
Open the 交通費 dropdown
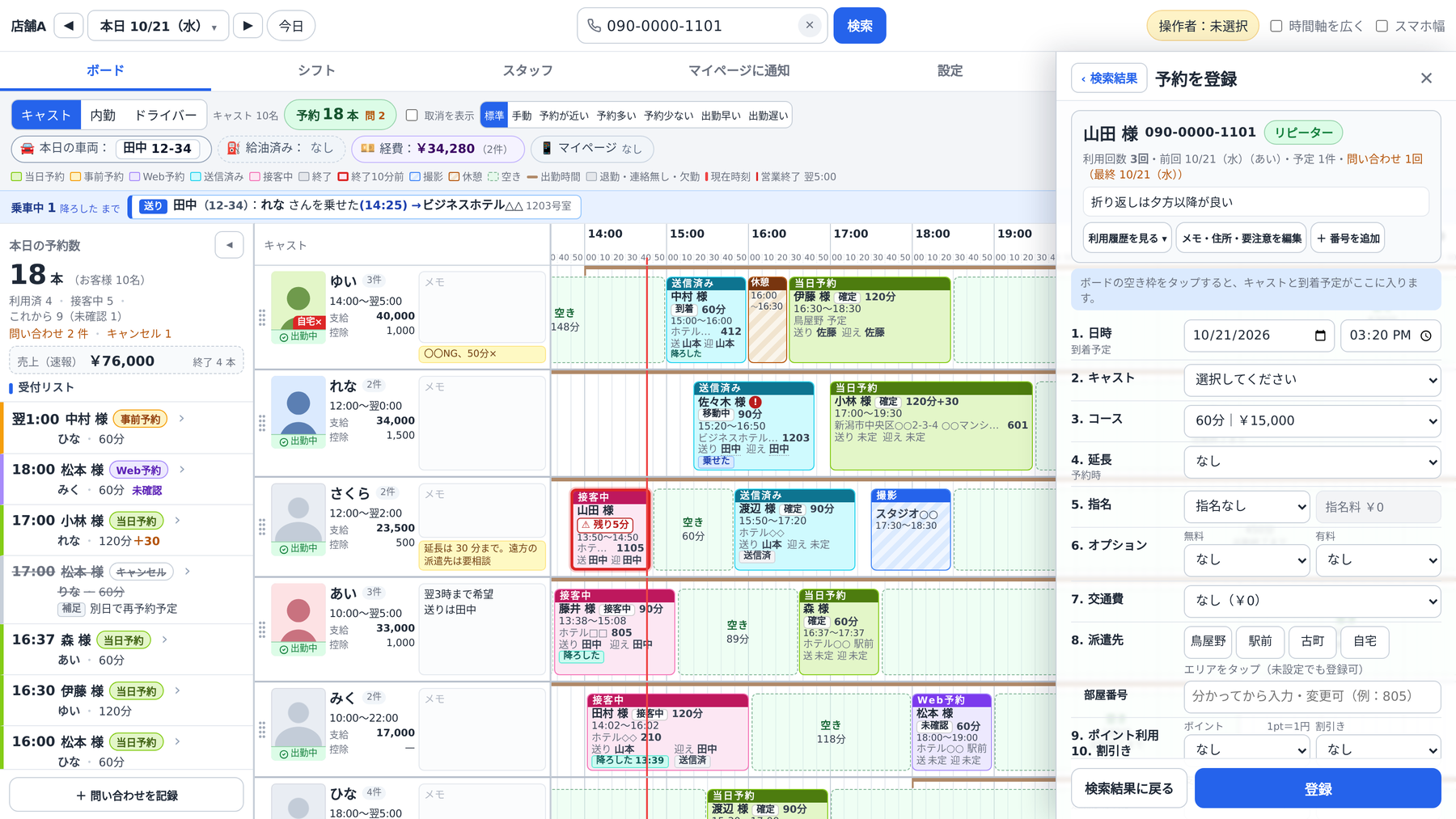tap(1312, 601)
